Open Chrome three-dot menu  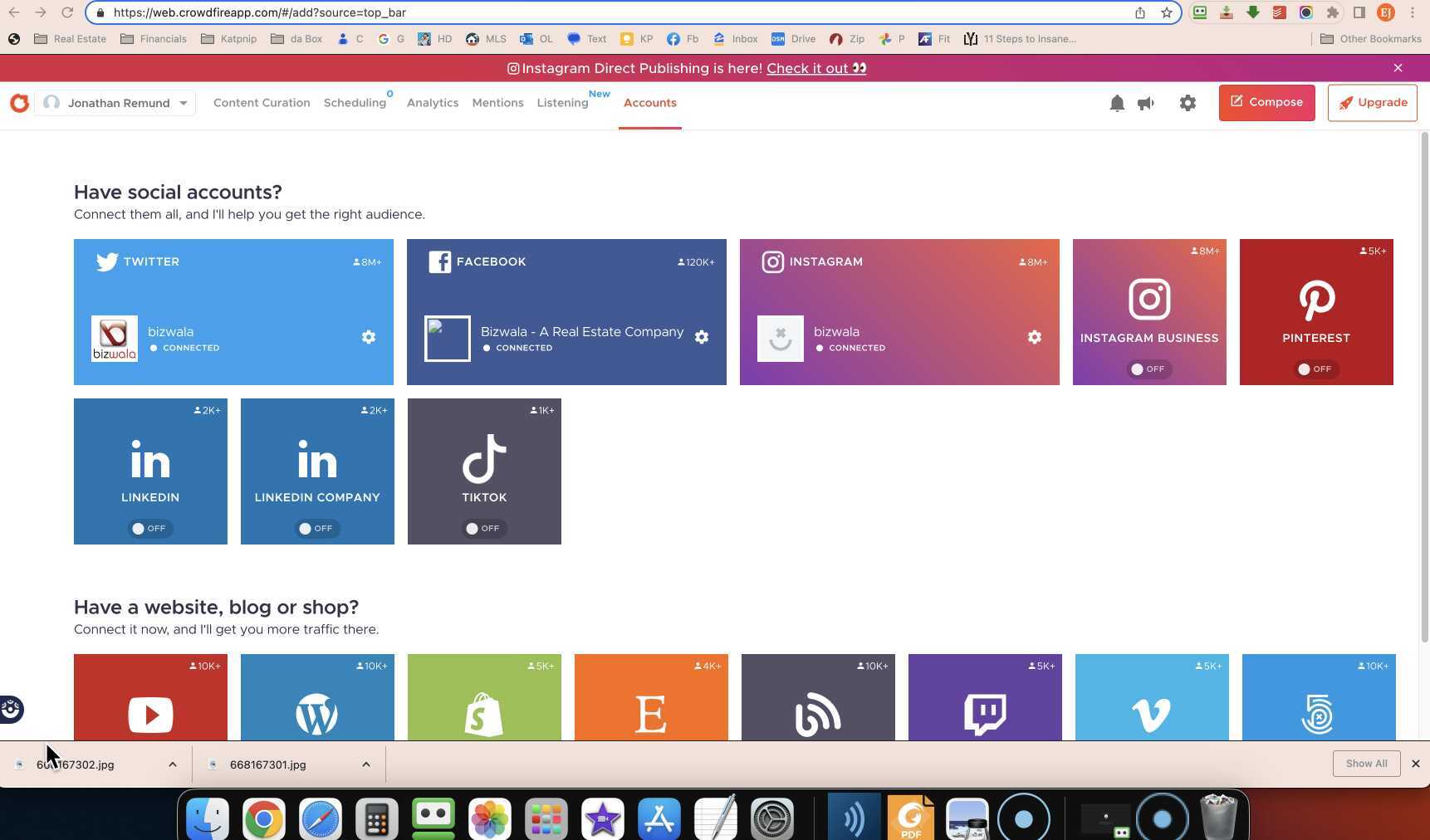[x=1413, y=12]
